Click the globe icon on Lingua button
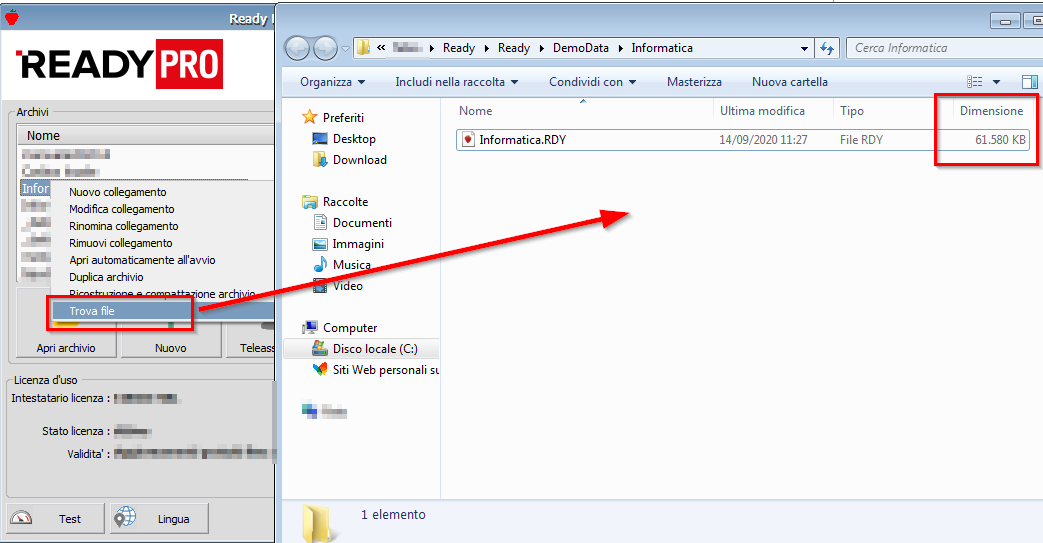Screen dimensions: 1043x543 pos(124,517)
